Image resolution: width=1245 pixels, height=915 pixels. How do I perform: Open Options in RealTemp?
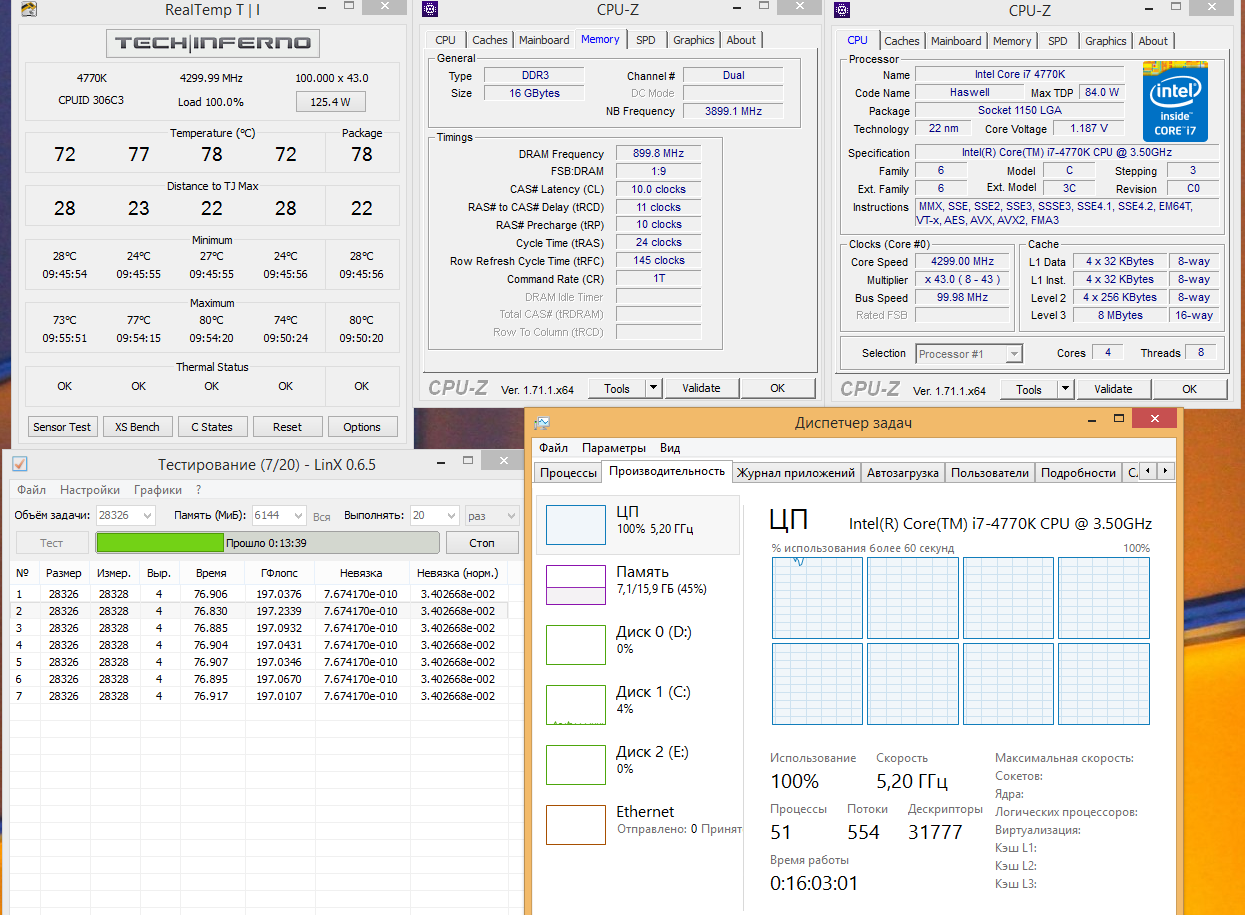click(362, 427)
